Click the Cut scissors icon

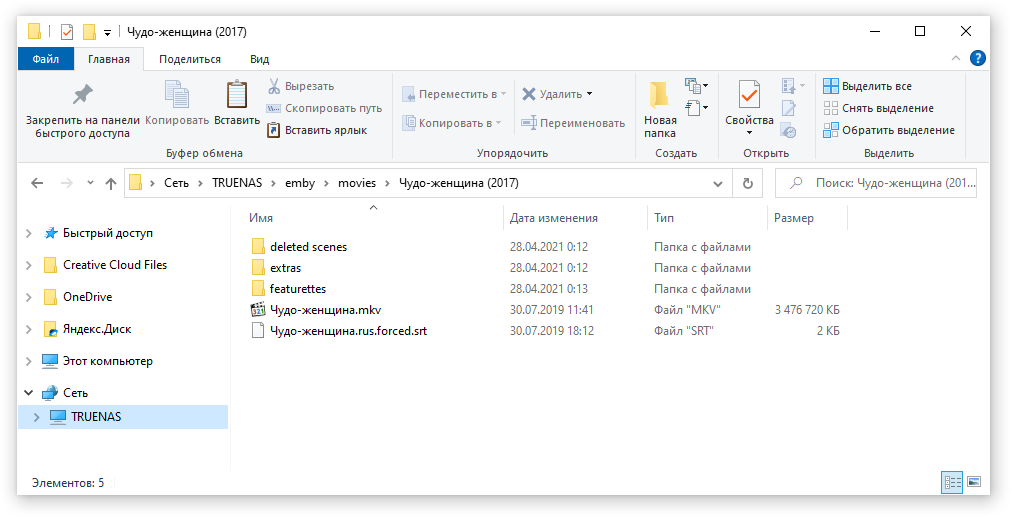(x=274, y=86)
